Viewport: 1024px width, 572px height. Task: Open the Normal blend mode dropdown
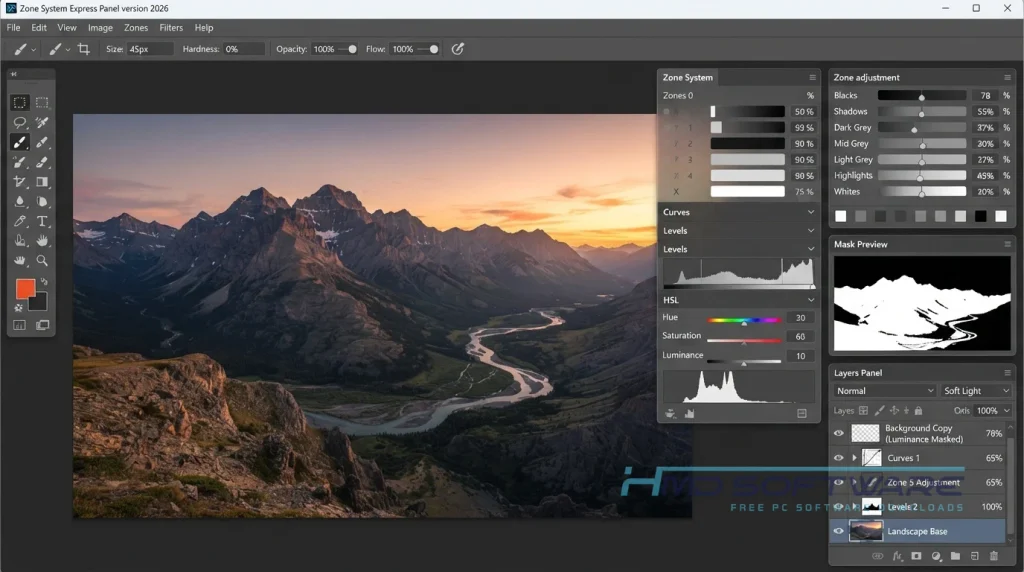pos(885,390)
